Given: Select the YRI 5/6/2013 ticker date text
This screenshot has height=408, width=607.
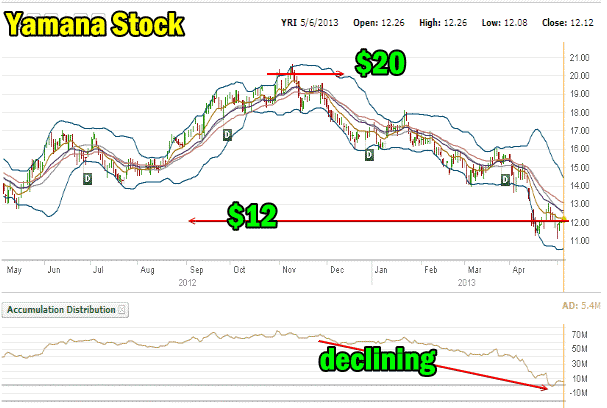Looking at the screenshot, I should pyautogui.click(x=310, y=23).
